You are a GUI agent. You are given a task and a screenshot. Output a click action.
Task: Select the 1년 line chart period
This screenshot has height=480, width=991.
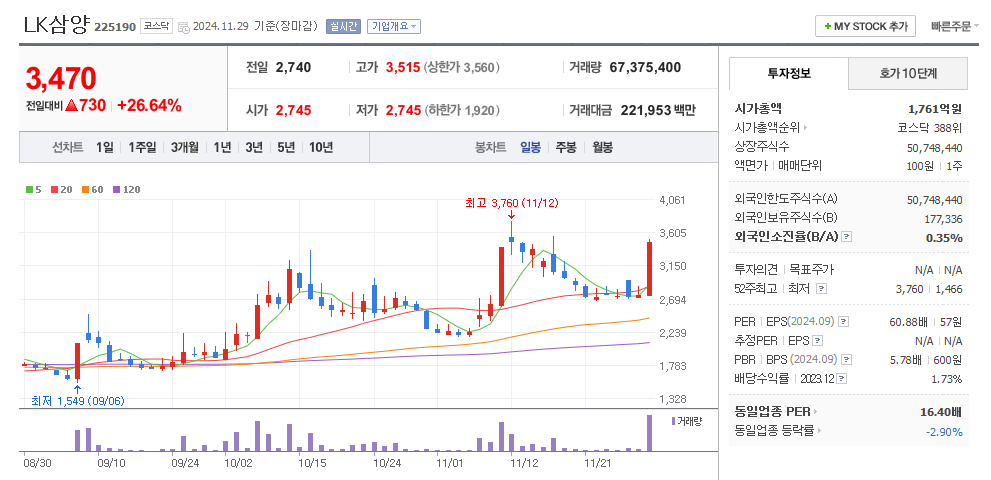[x=222, y=147]
